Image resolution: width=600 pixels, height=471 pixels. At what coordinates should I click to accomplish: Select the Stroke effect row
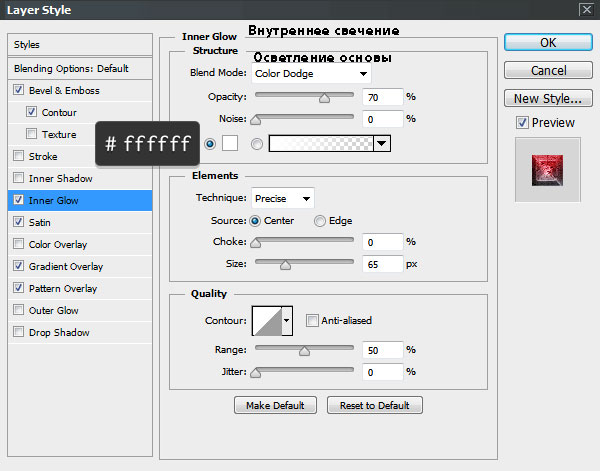(x=80, y=156)
